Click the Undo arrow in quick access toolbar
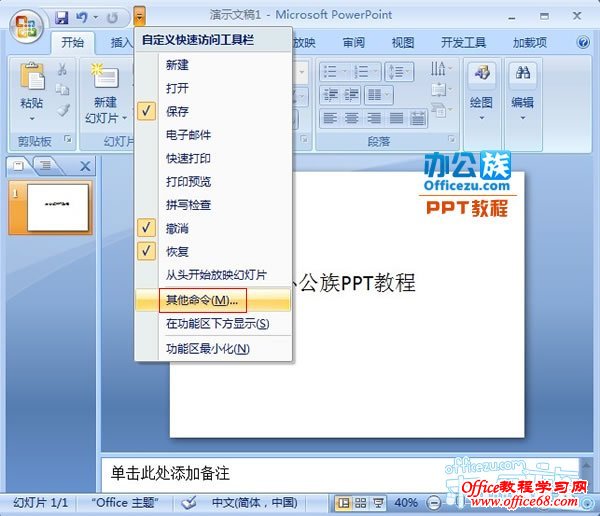 (x=82, y=17)
